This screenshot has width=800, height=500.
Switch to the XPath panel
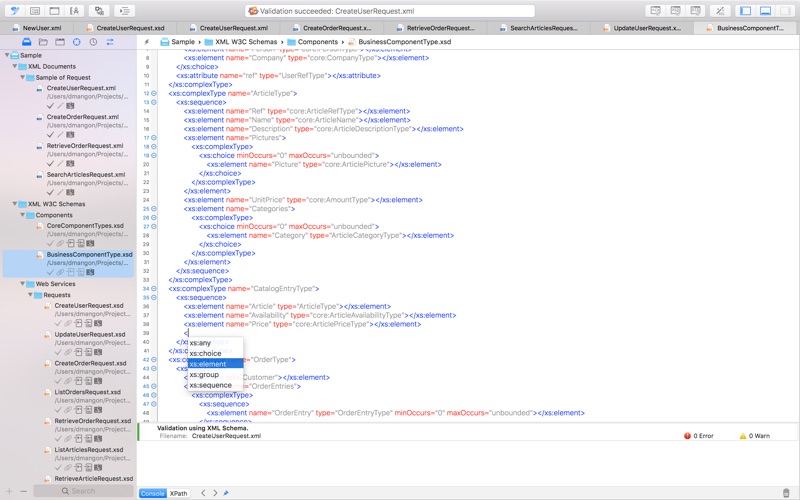pyautogui.click(x=178, y=493)
